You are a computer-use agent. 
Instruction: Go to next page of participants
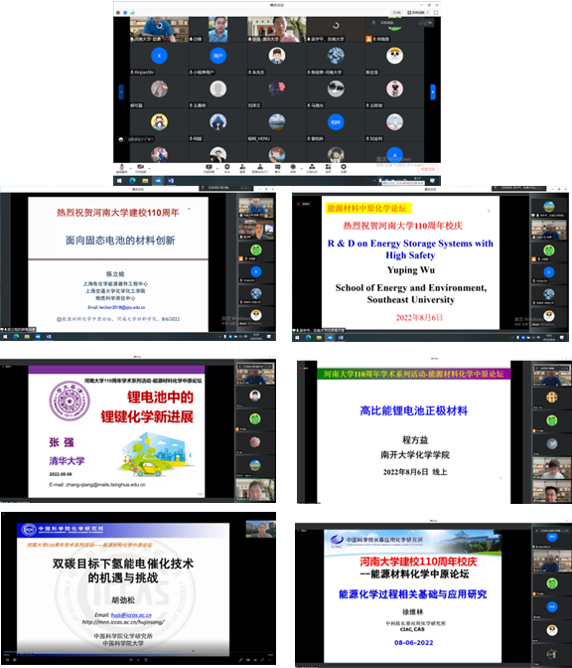433,91
